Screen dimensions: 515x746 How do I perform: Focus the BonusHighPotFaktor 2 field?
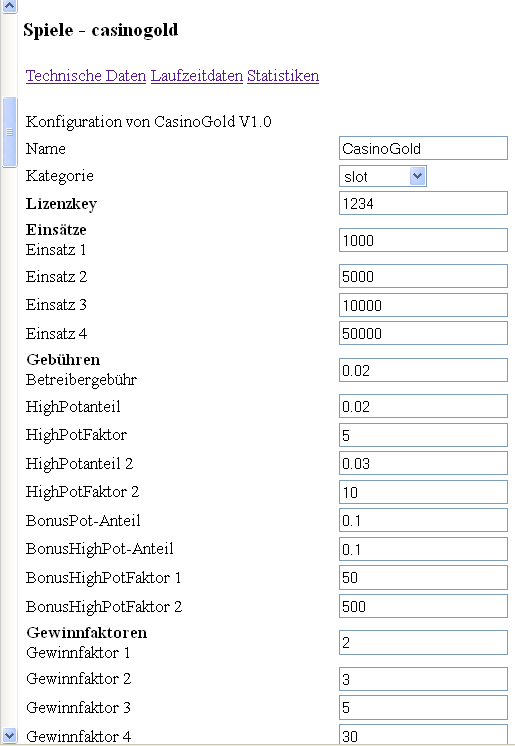coord(423,606)
